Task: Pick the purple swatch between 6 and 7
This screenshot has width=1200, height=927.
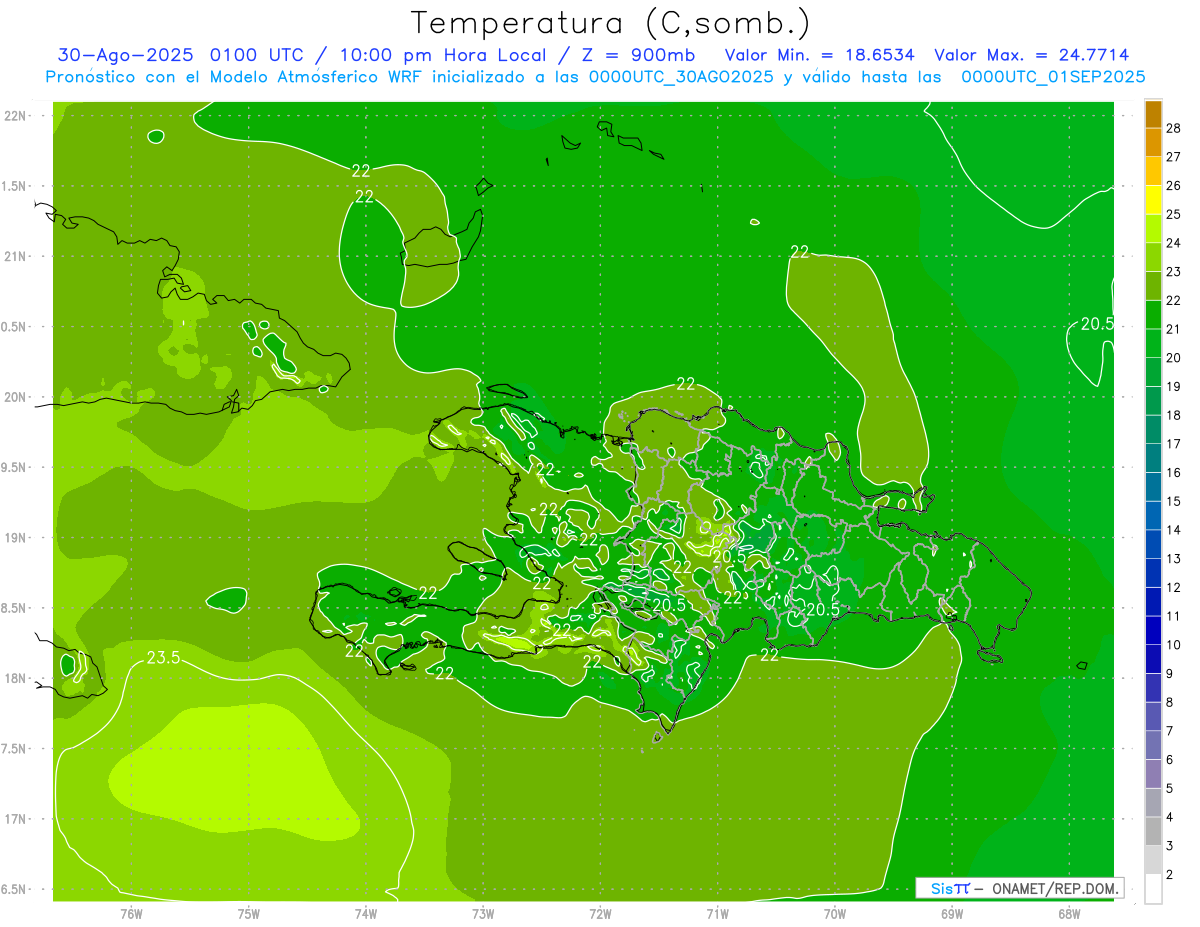Action: [x=1153, y=745]
